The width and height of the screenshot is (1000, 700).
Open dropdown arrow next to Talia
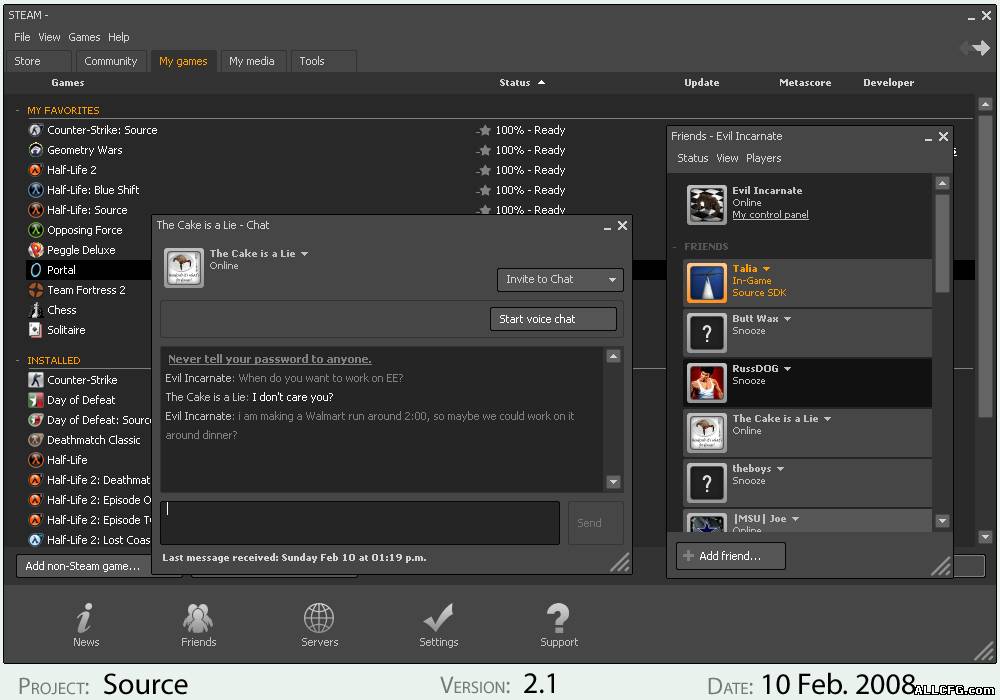[x=767, y=268]
